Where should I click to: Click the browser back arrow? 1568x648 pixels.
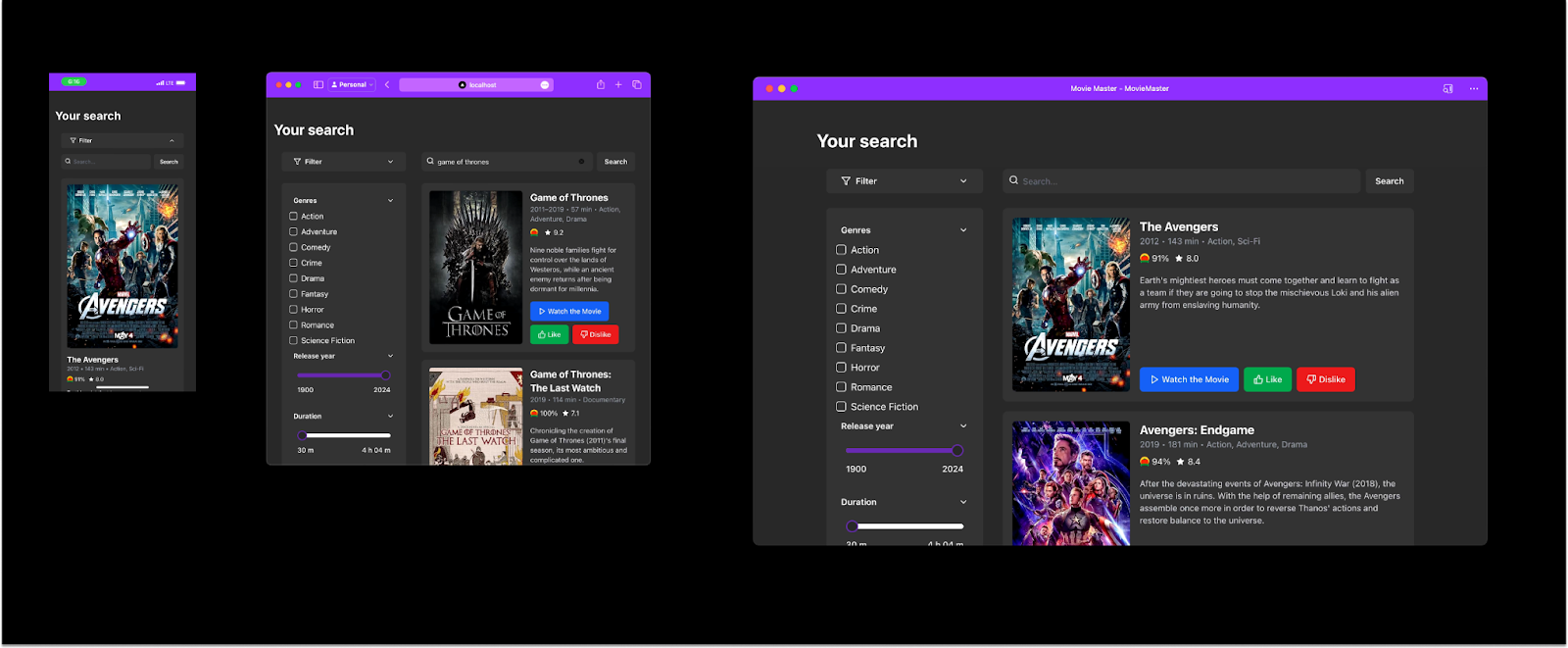[387, 84]
